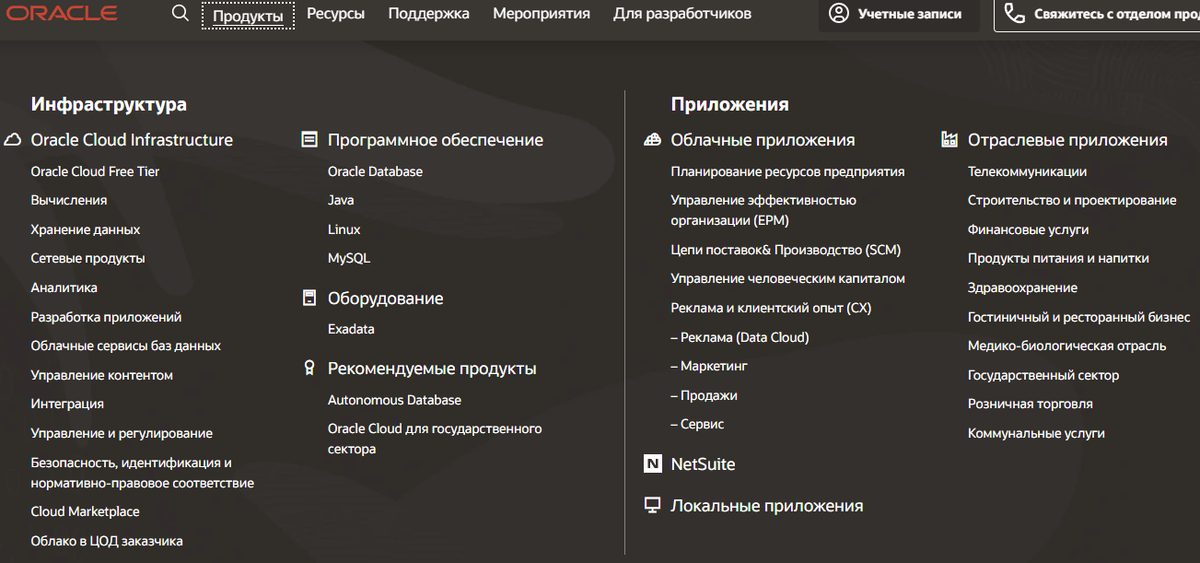Open Разработка приложений link
The image size is (1200, 563).
tap(106, 317)
